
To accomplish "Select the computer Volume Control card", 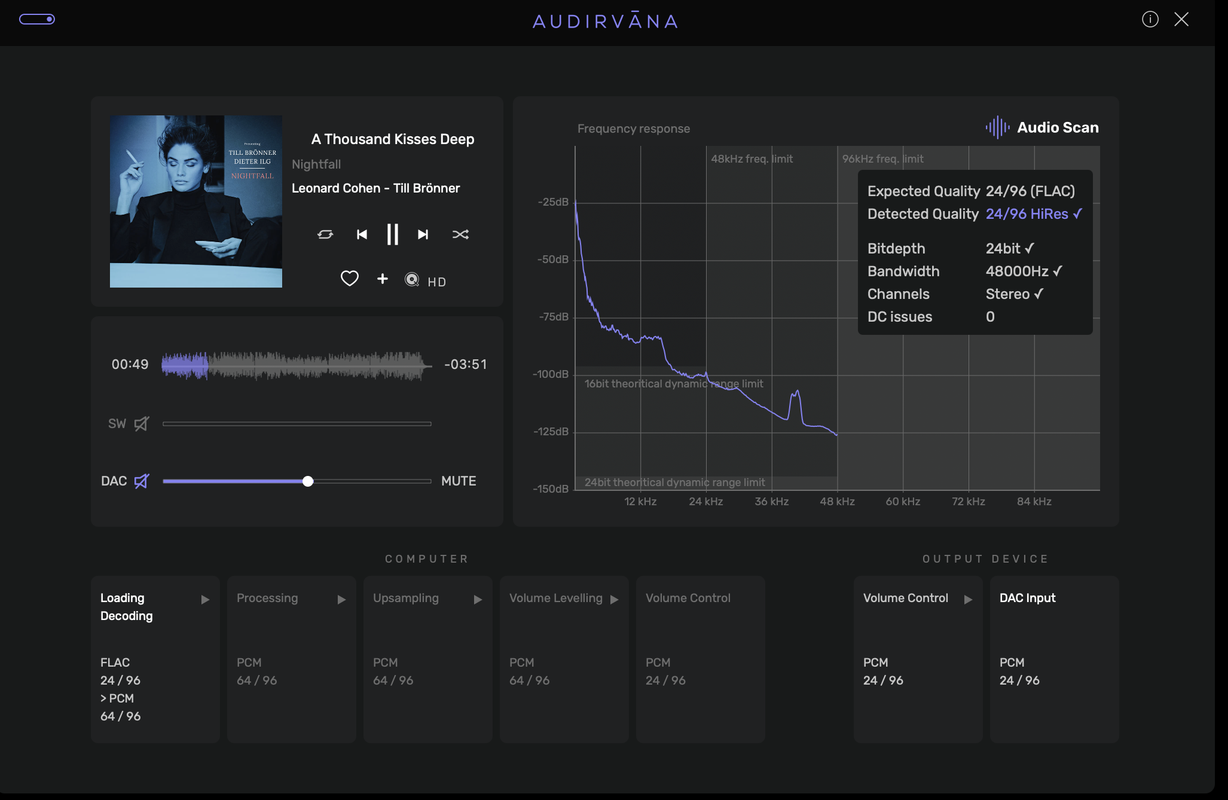I will pos(701,659).
